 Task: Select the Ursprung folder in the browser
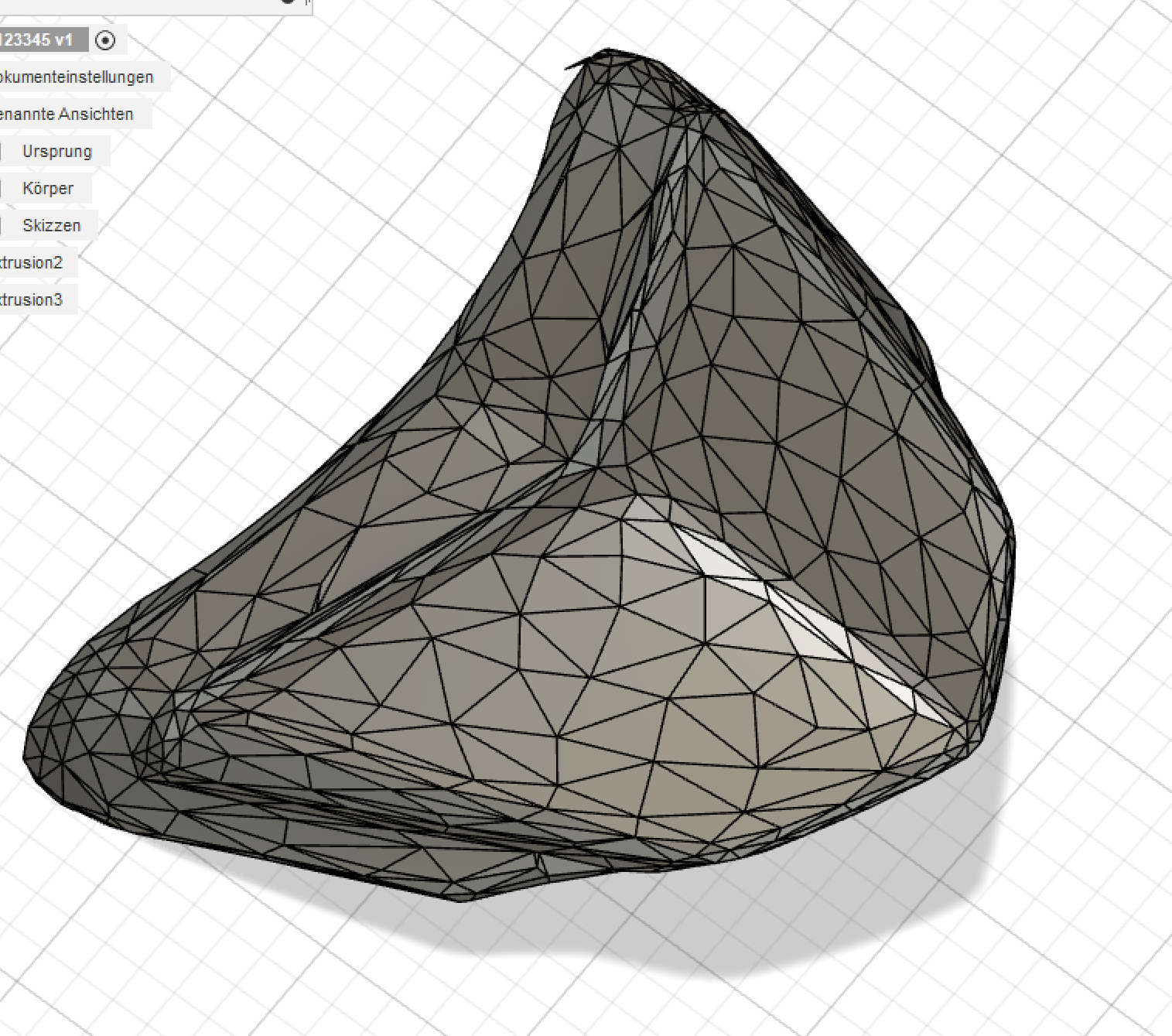pyautogui.click(x=57, y=152)
